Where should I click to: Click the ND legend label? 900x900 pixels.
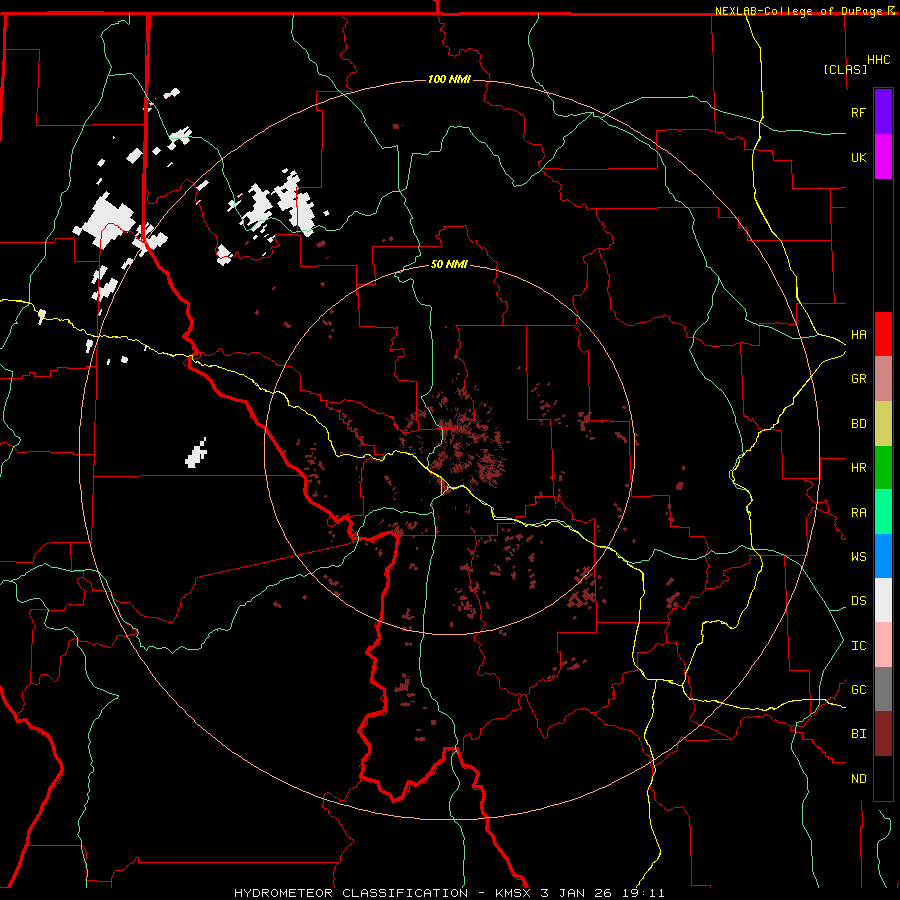(x=858, y=779)
